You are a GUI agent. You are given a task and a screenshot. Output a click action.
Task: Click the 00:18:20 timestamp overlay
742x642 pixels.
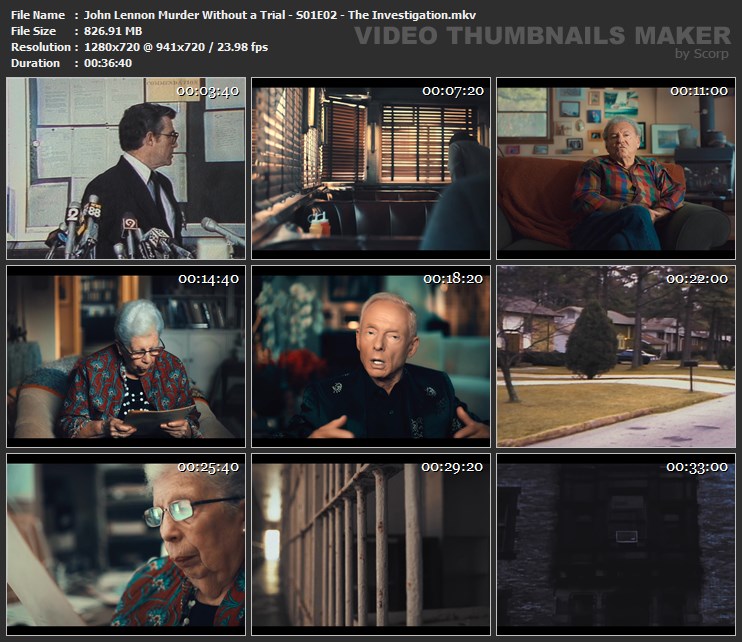[x=453, y=279]
